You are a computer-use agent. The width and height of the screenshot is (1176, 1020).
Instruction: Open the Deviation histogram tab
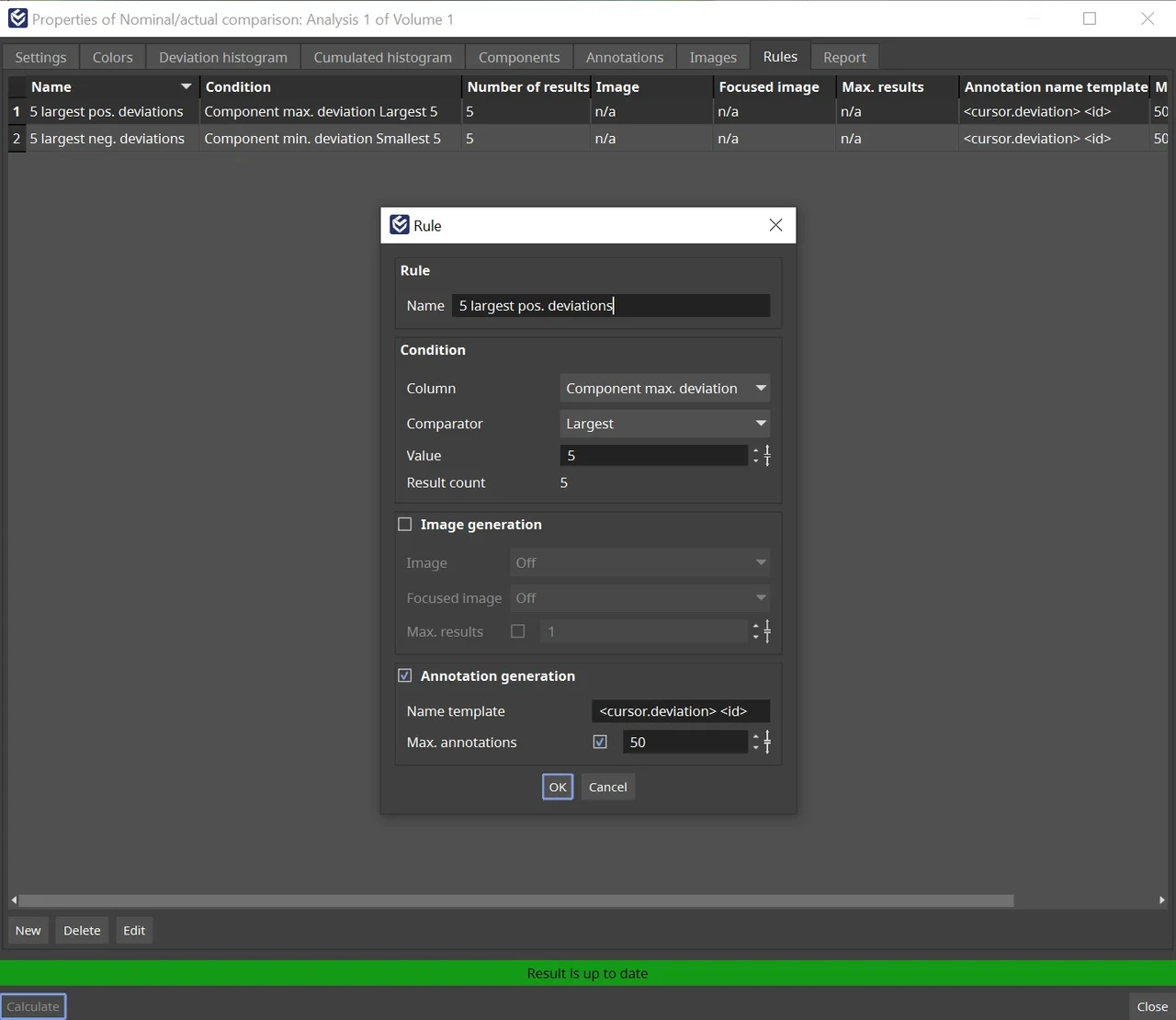point(223,57)
